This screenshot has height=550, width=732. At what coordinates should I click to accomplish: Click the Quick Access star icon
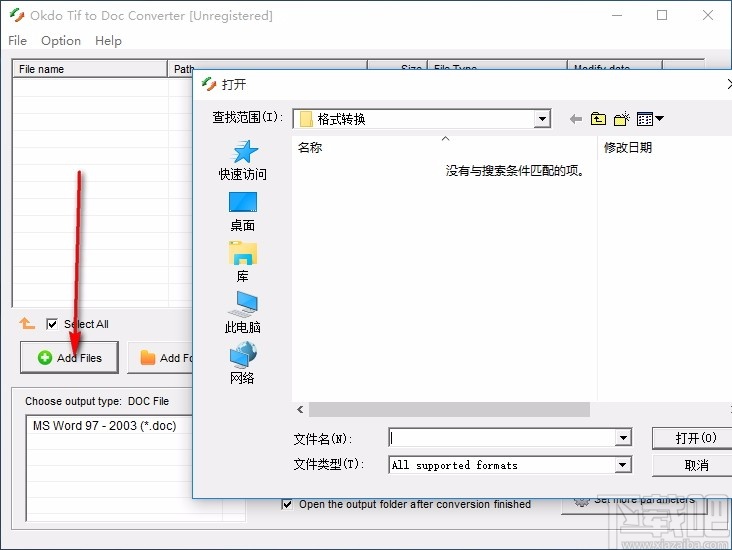(245, 152)
